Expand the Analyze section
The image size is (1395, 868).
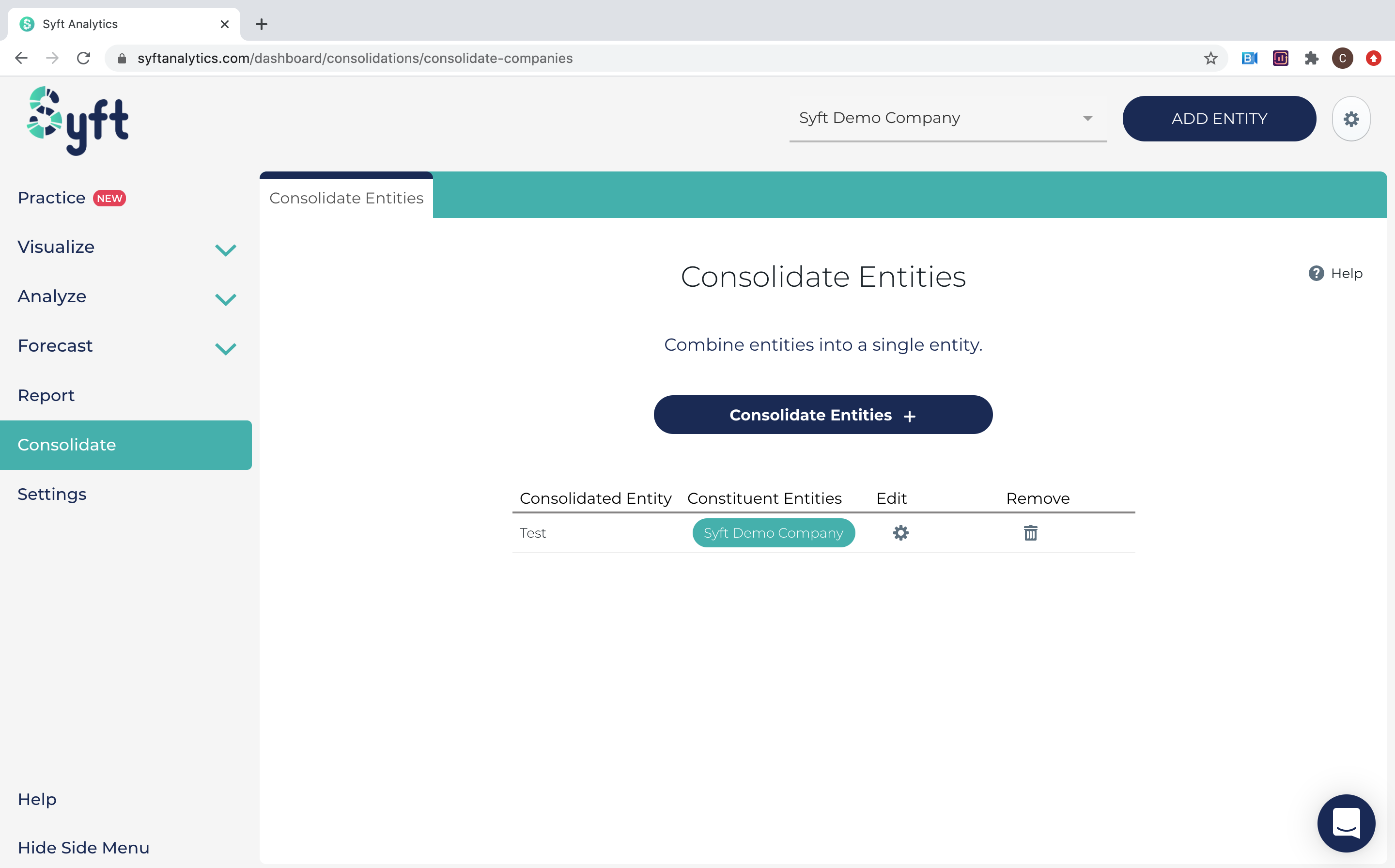[x=226, y=299]
